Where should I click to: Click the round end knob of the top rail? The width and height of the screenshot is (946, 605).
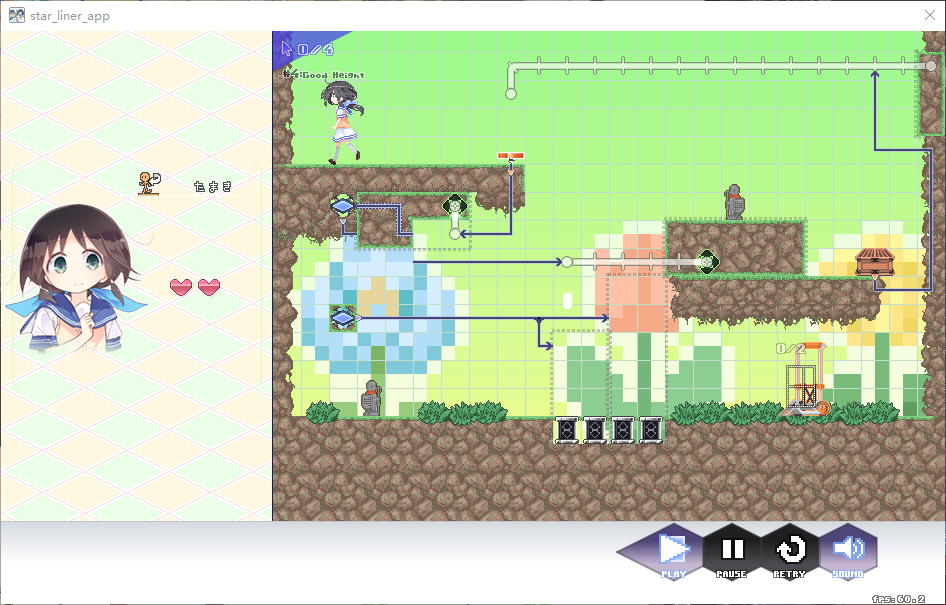pos(511,93)
